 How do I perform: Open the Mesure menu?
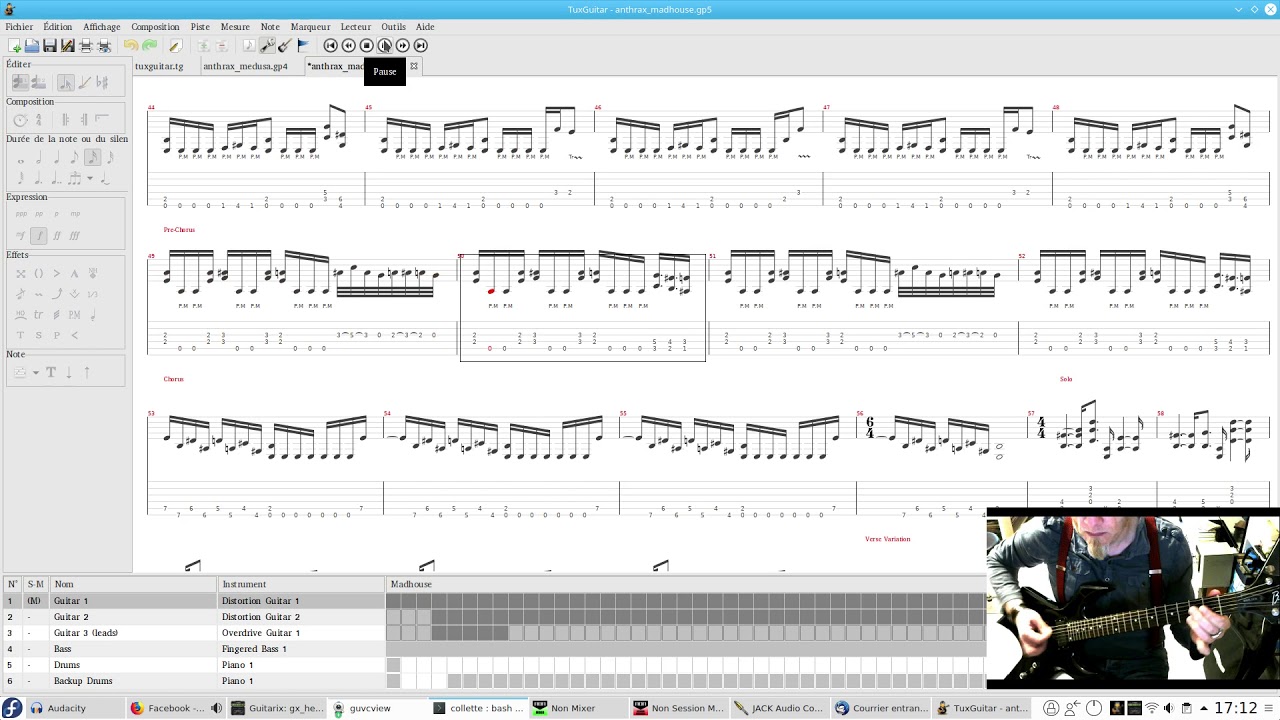[235, 27]
